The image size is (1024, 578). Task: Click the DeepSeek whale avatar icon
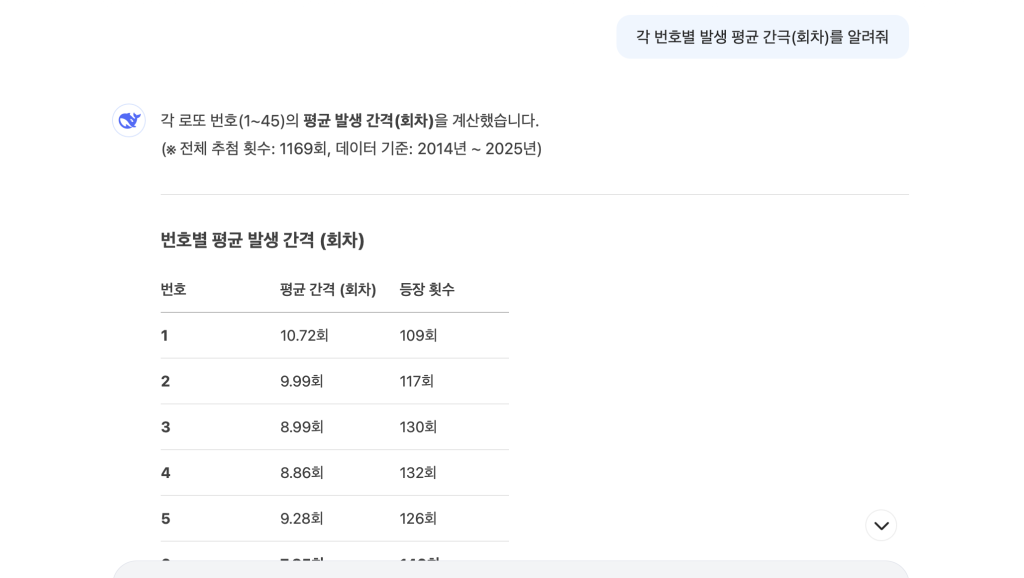[129, 121]
